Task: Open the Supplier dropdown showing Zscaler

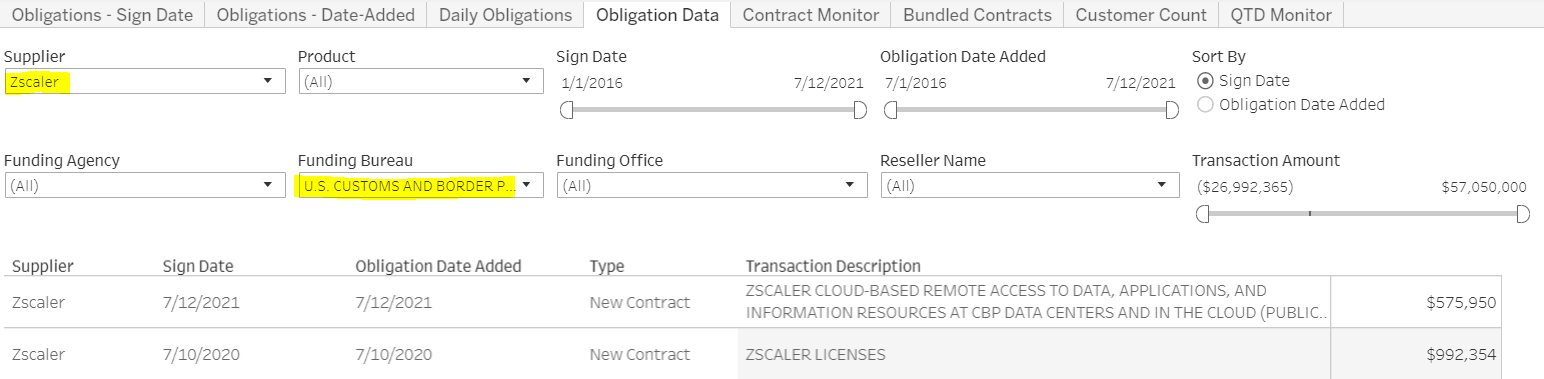Action: point(145,82)
